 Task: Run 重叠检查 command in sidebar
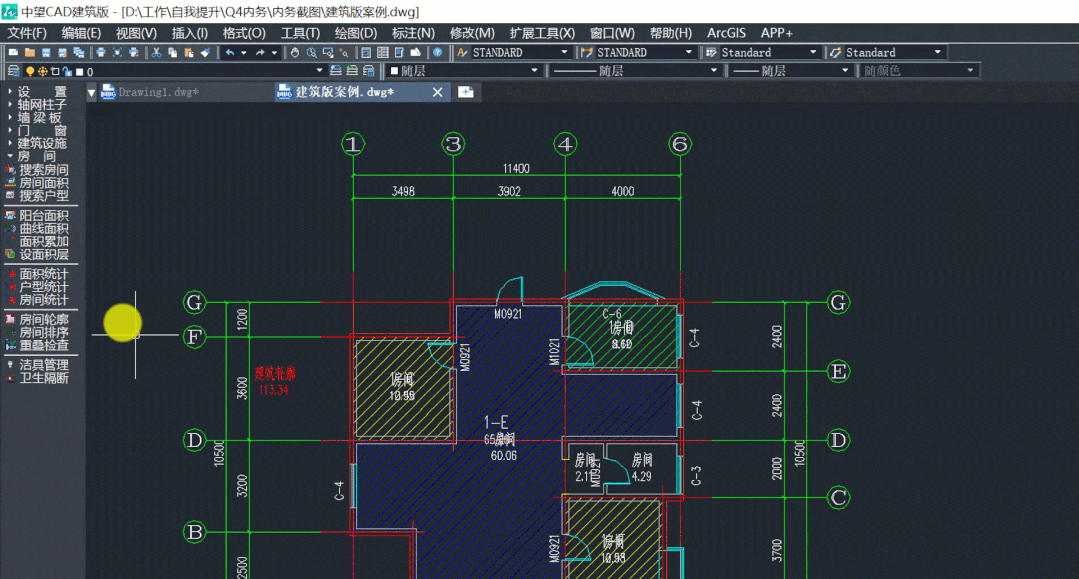(x=38, y=346)
